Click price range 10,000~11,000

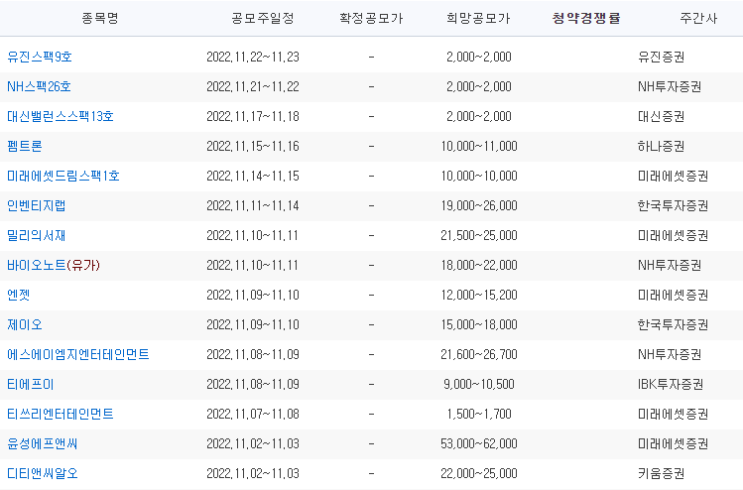coord(479,147)
